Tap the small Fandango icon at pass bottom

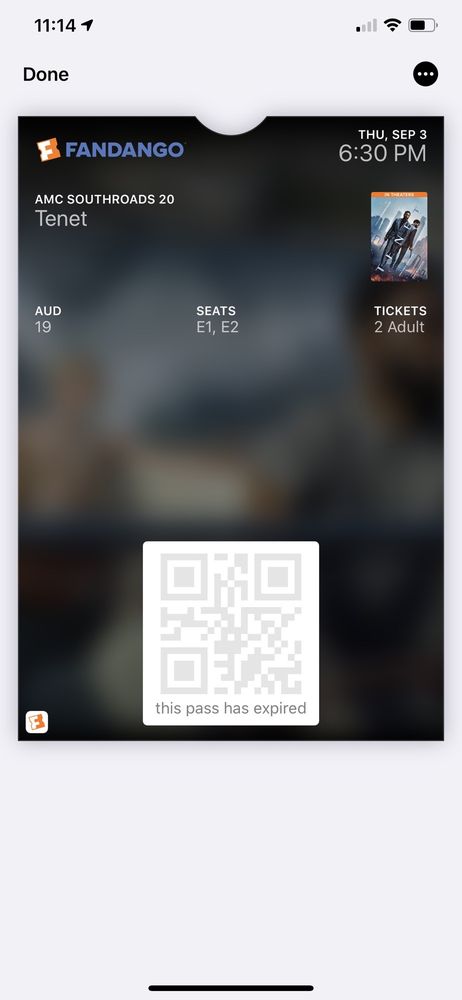(x=37, y=722)
